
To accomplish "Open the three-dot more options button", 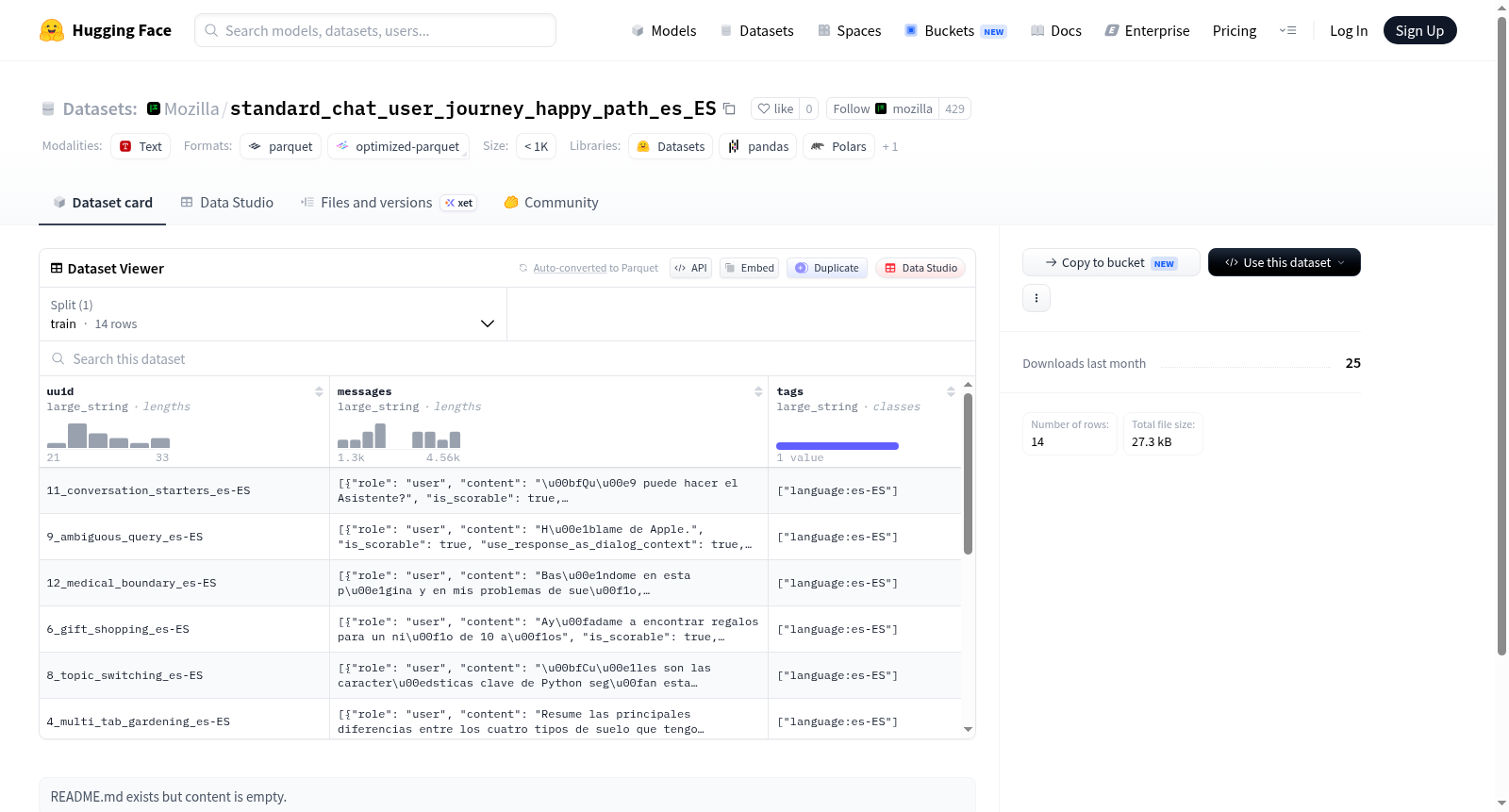I will (1036, 298).
